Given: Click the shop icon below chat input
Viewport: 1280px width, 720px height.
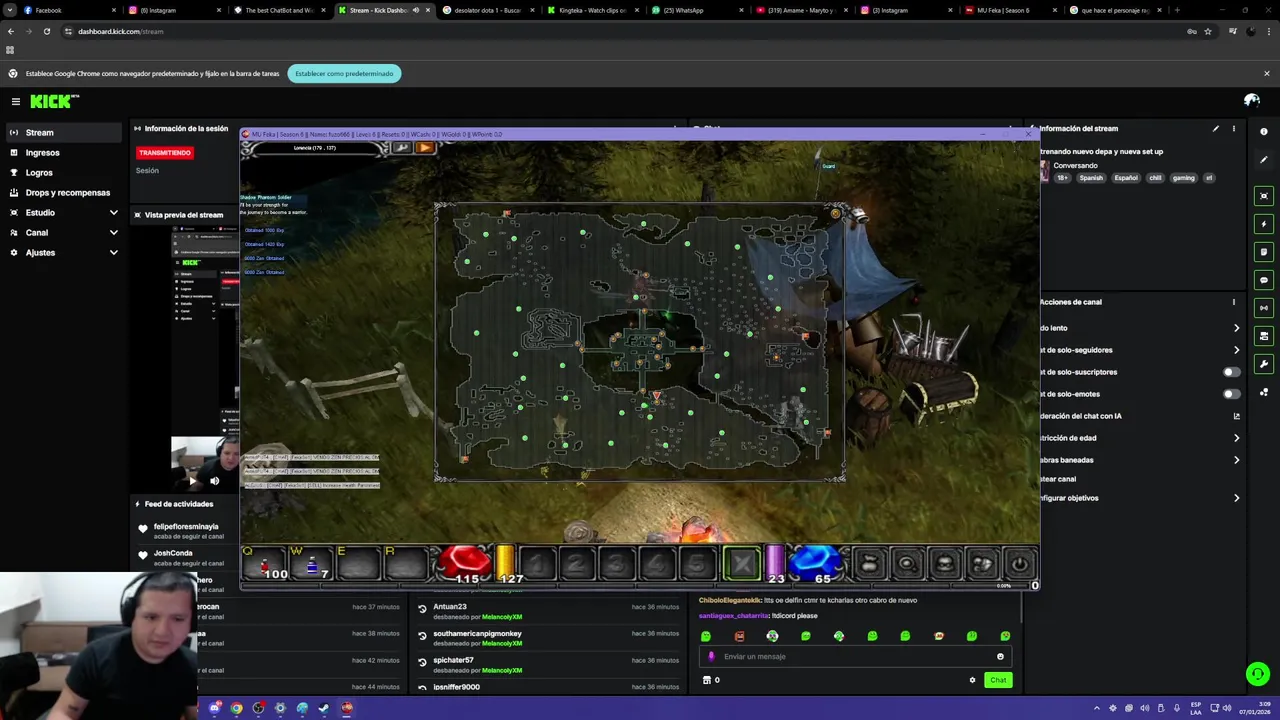Looking at the screenshot, I should pos(707,680).
